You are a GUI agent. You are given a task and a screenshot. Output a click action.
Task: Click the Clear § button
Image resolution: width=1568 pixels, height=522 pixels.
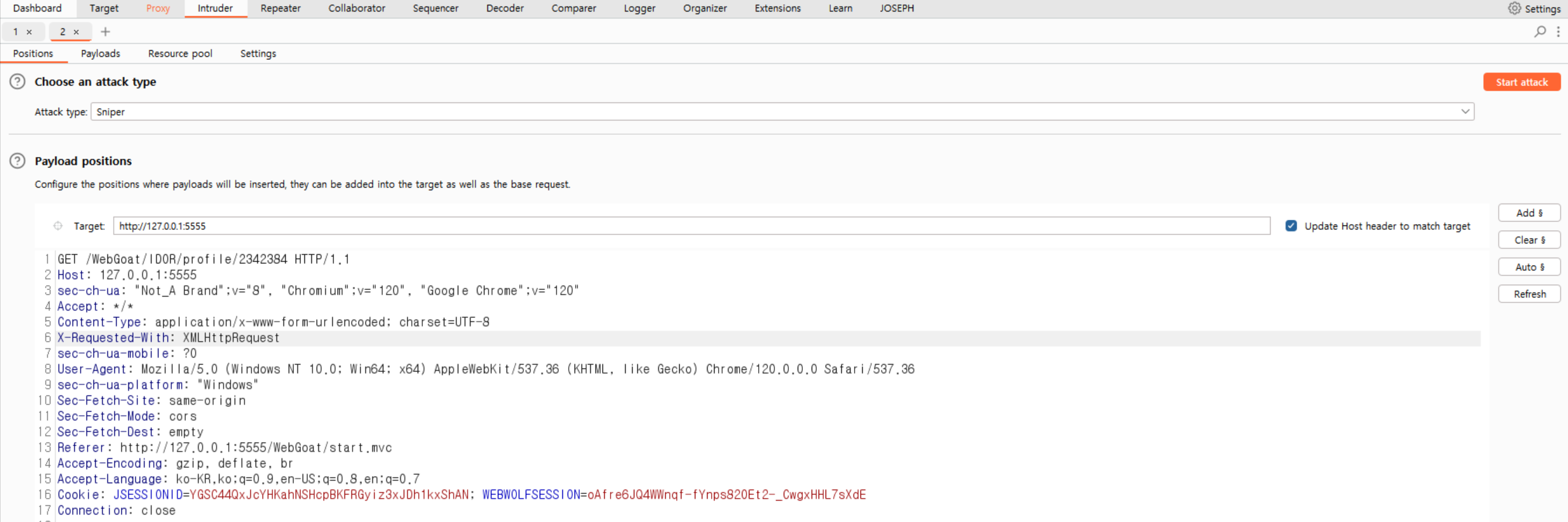tap(1528, 240)
